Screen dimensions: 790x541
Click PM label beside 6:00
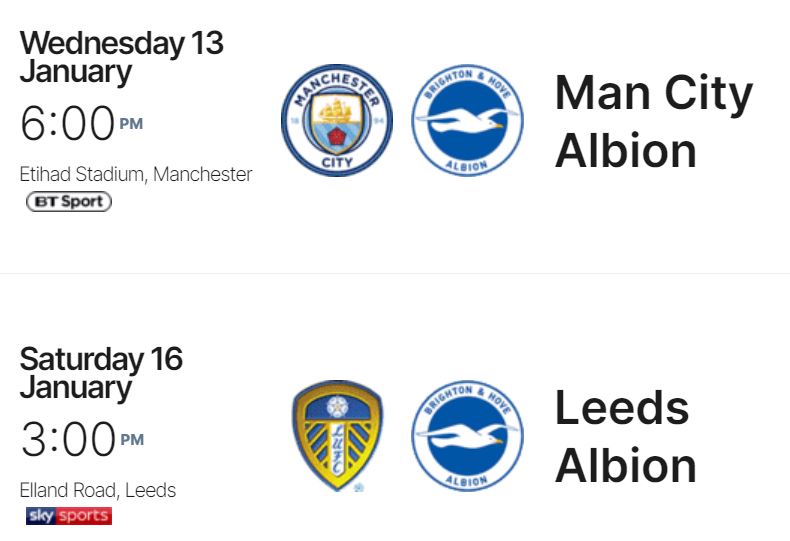[131, 124]
